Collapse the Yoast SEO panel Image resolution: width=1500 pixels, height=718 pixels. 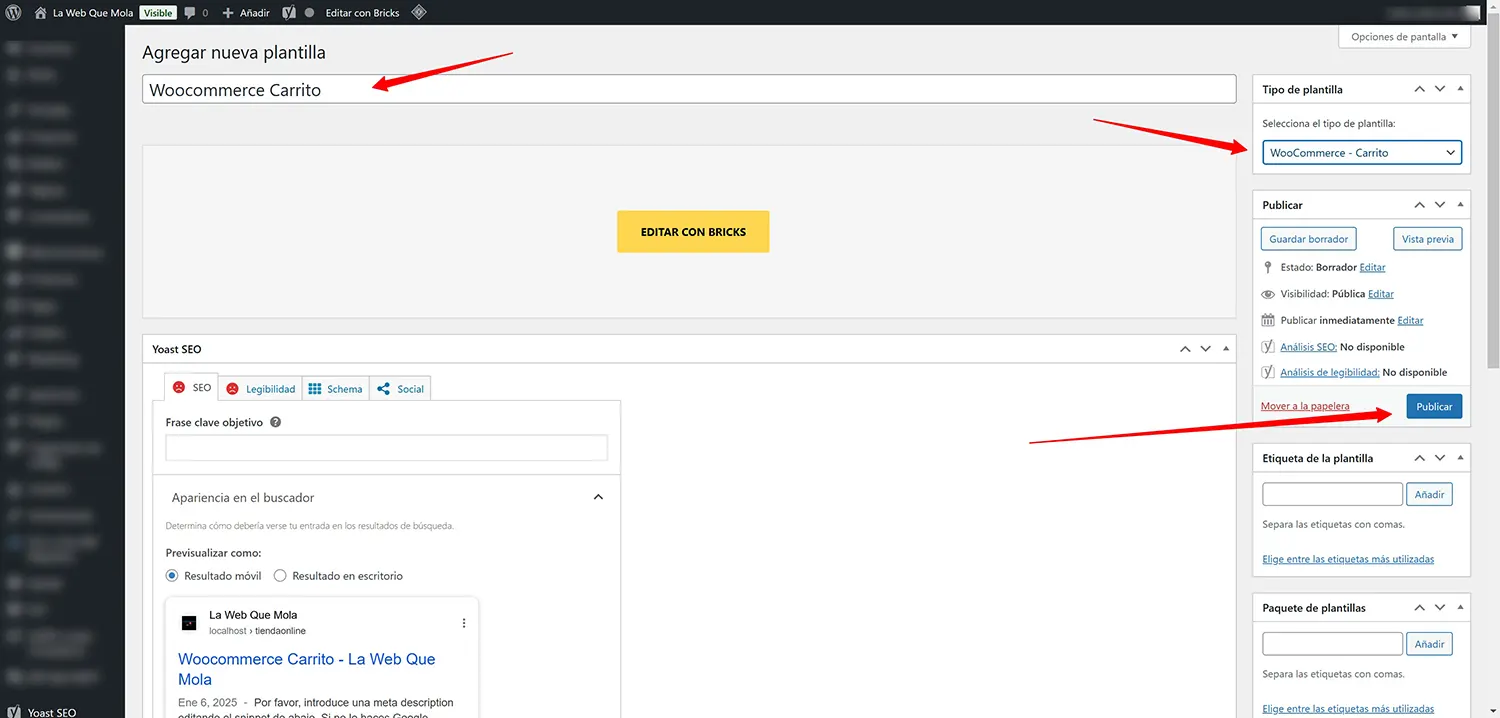(x=1226, y=349)
